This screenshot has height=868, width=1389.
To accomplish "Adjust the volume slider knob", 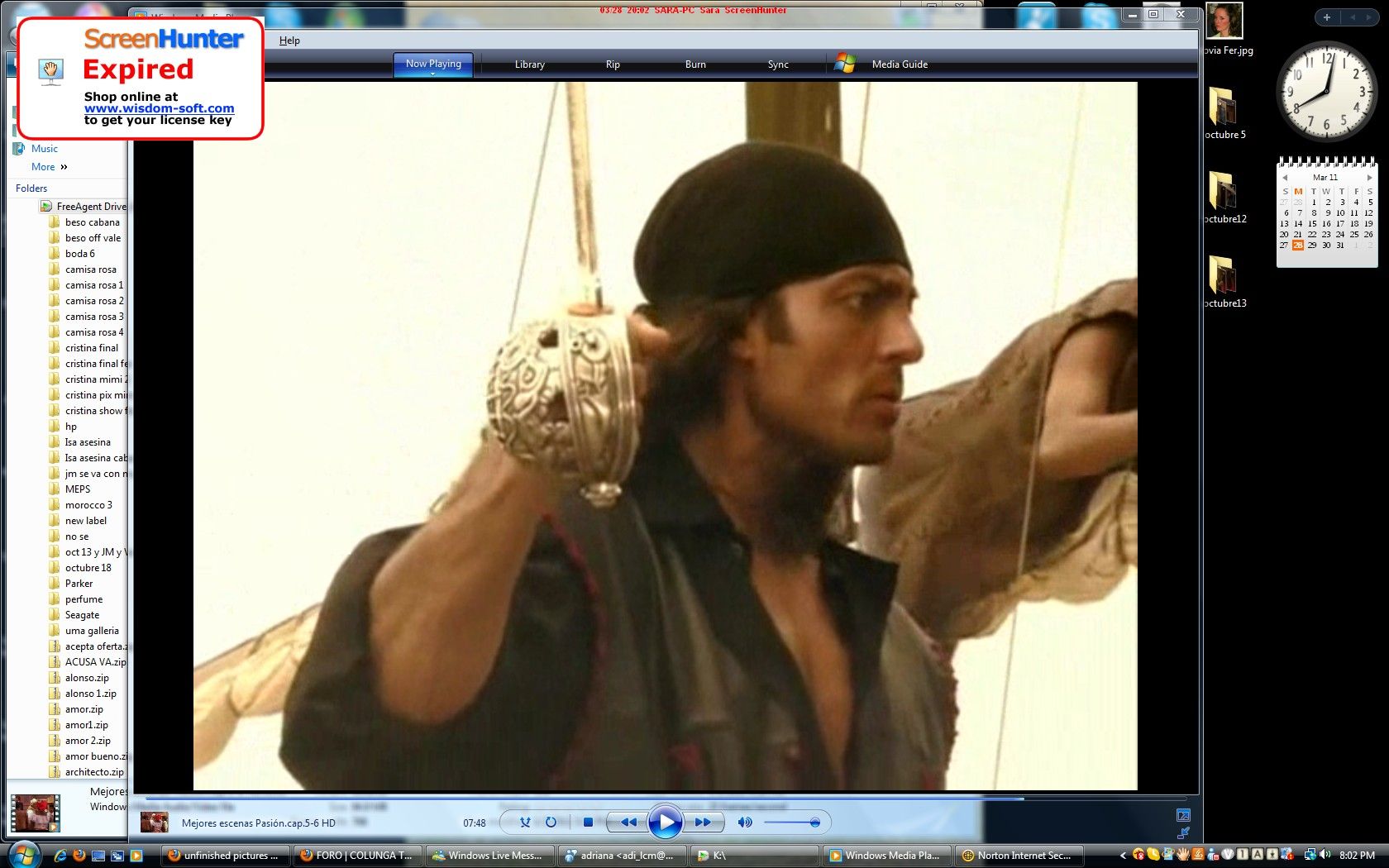I will coord(814,823).
